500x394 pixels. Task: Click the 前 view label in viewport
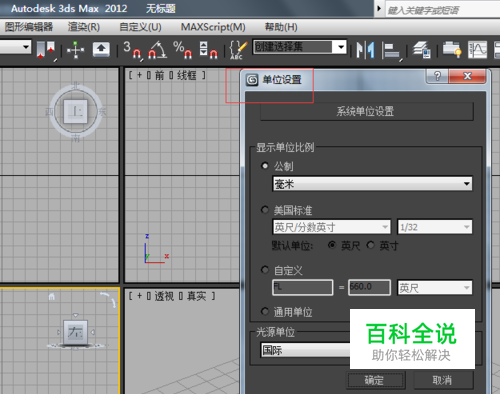pyautogui.click(x=159, y=76)
